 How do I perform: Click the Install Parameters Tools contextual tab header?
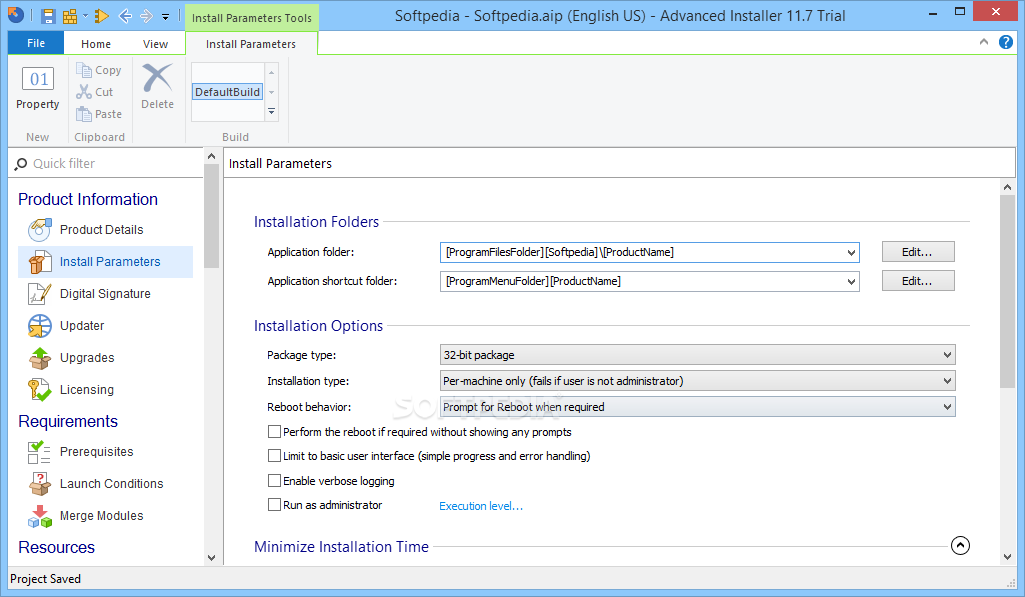click(252, 18)
